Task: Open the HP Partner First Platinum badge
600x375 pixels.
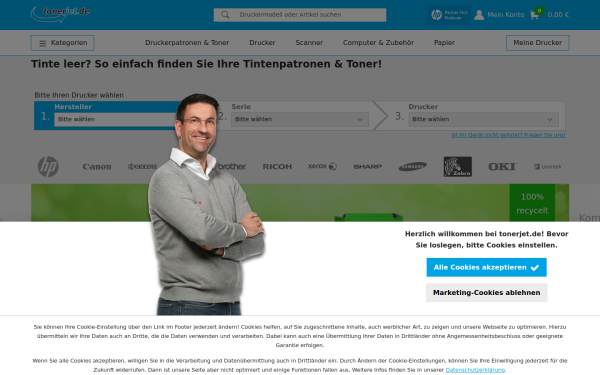Action: (x=449, y=15)
